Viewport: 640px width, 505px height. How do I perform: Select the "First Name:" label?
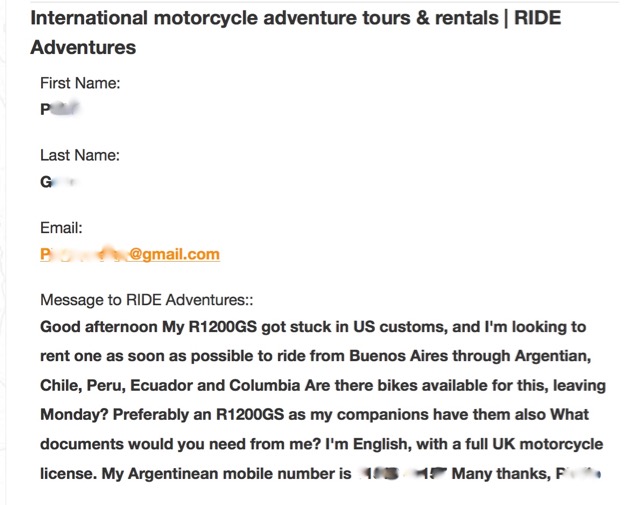(x=80, y=83)
